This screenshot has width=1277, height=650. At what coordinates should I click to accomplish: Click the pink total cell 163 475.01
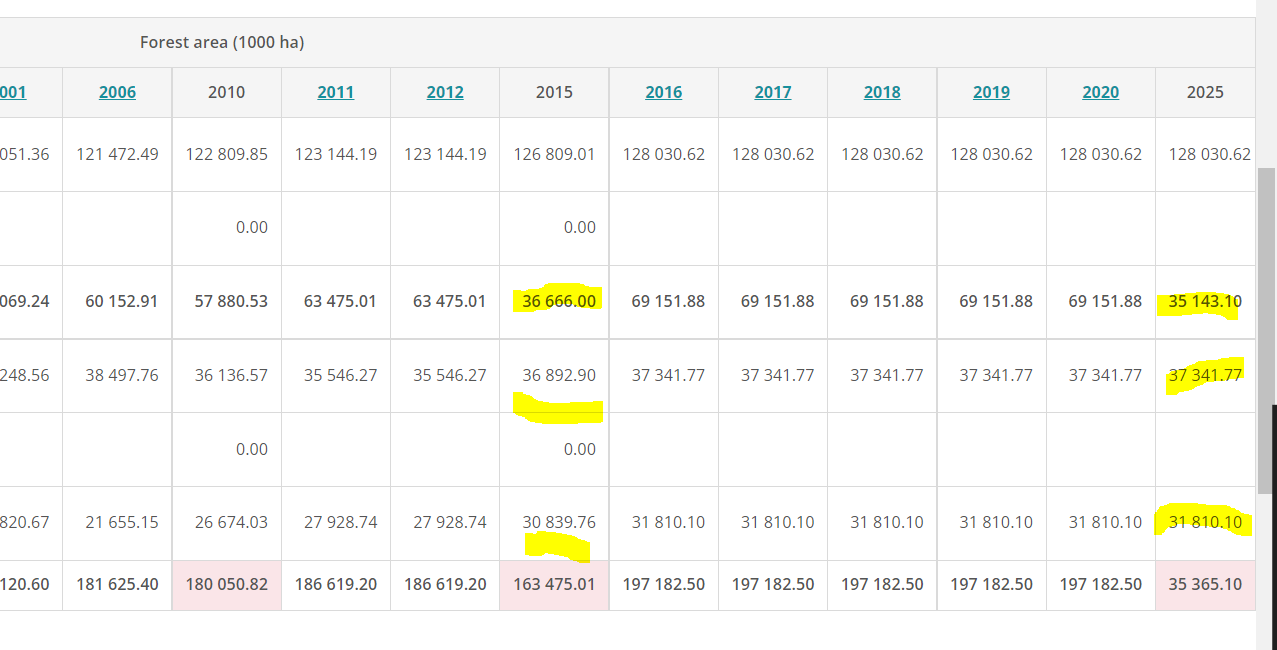point(554,584)
